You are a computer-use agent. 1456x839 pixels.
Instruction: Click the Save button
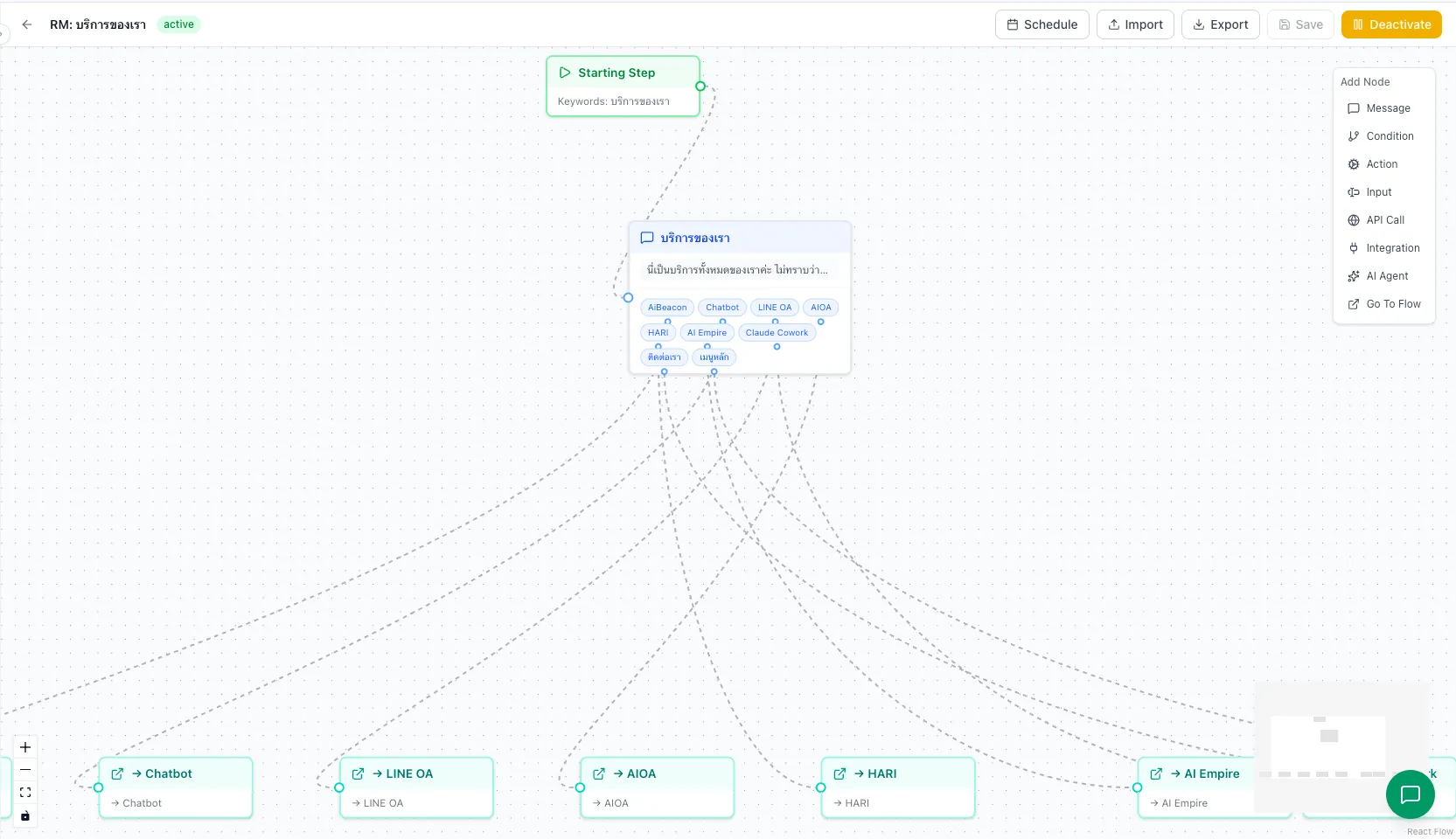coord(1300,24)
